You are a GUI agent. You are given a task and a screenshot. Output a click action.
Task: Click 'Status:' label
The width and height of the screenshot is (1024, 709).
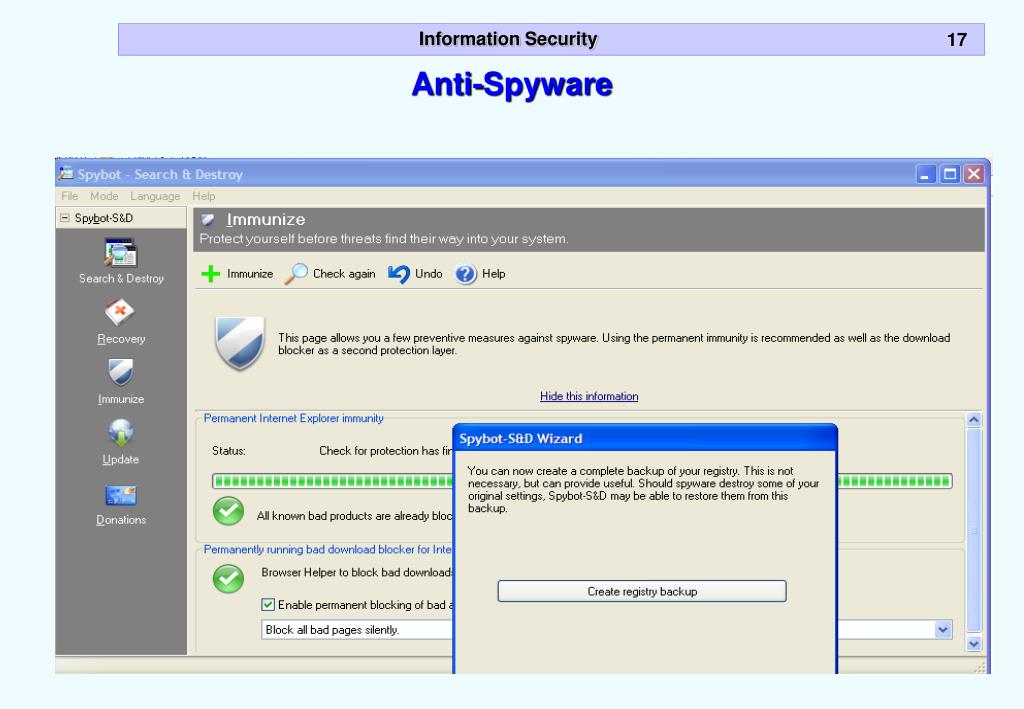pos(229,450)
